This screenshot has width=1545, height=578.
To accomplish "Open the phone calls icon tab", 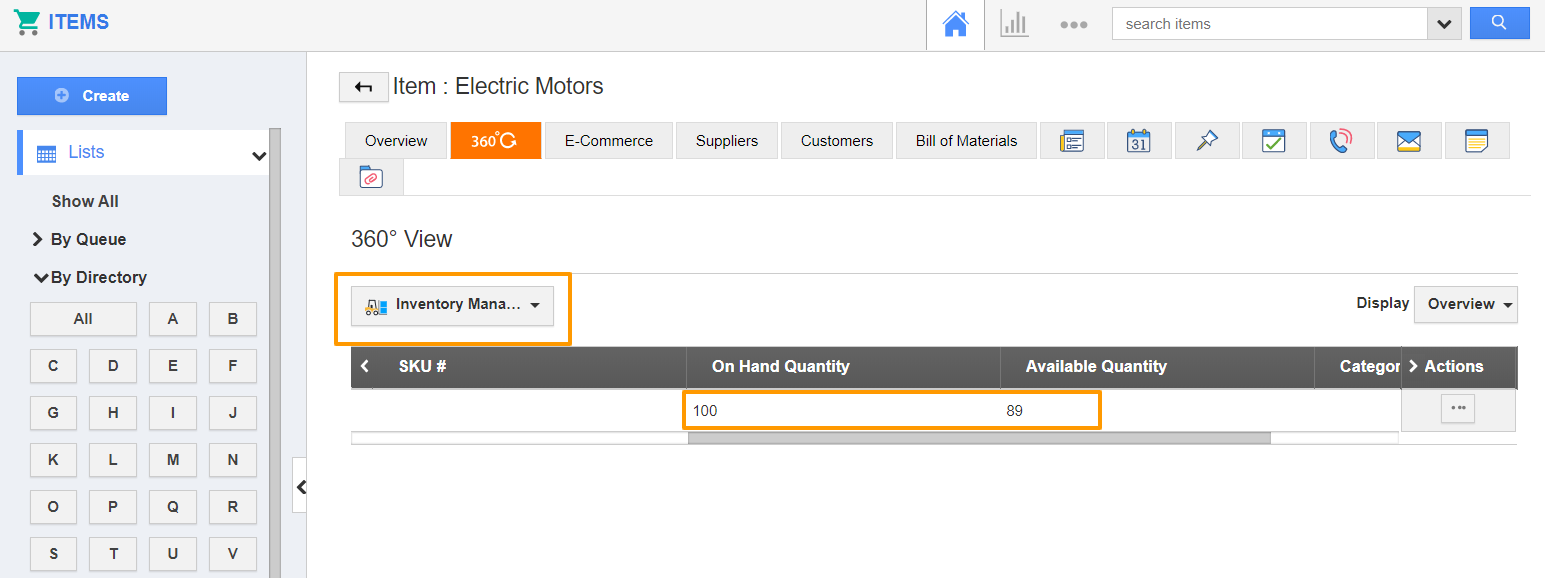I will tap(1342, 140).
